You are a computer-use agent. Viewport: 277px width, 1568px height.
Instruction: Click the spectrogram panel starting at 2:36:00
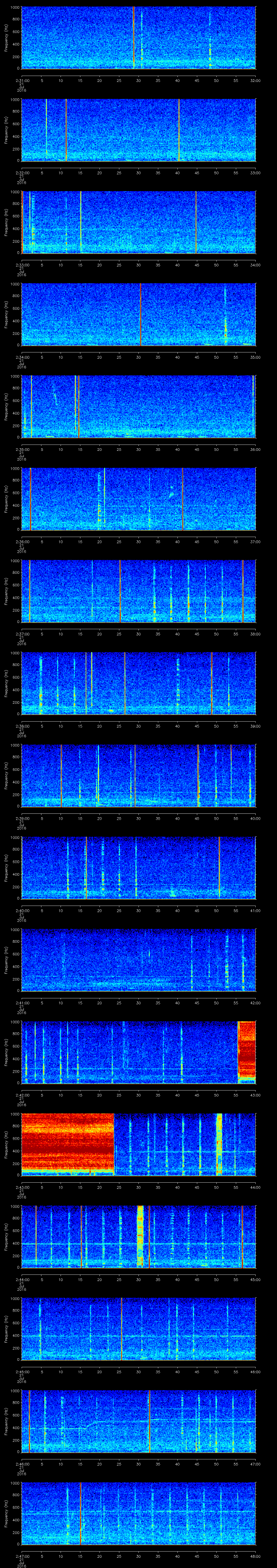138,499
